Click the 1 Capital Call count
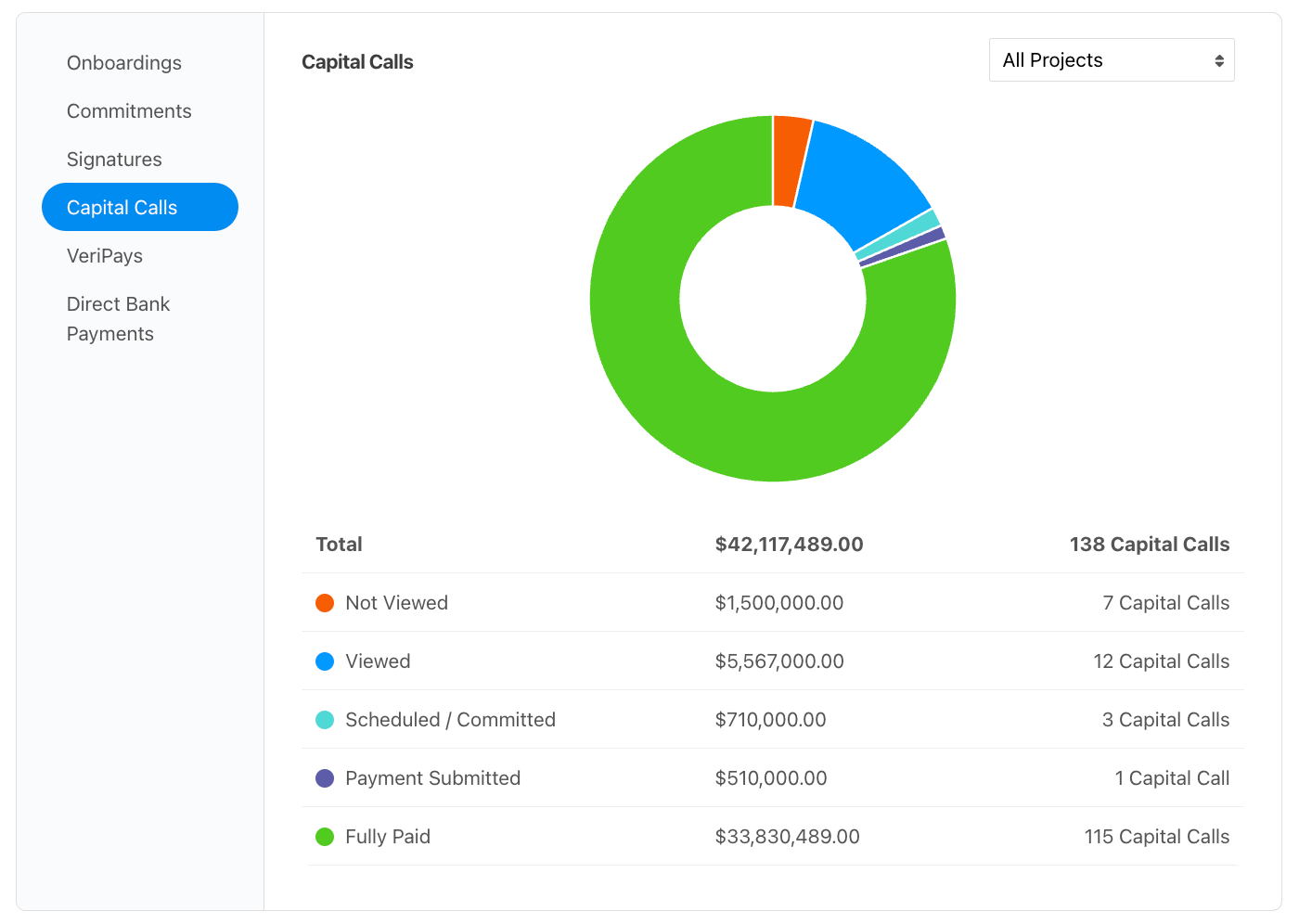Image resolution: width=1299 pixels, height=924 pixels. (1173, 778)
